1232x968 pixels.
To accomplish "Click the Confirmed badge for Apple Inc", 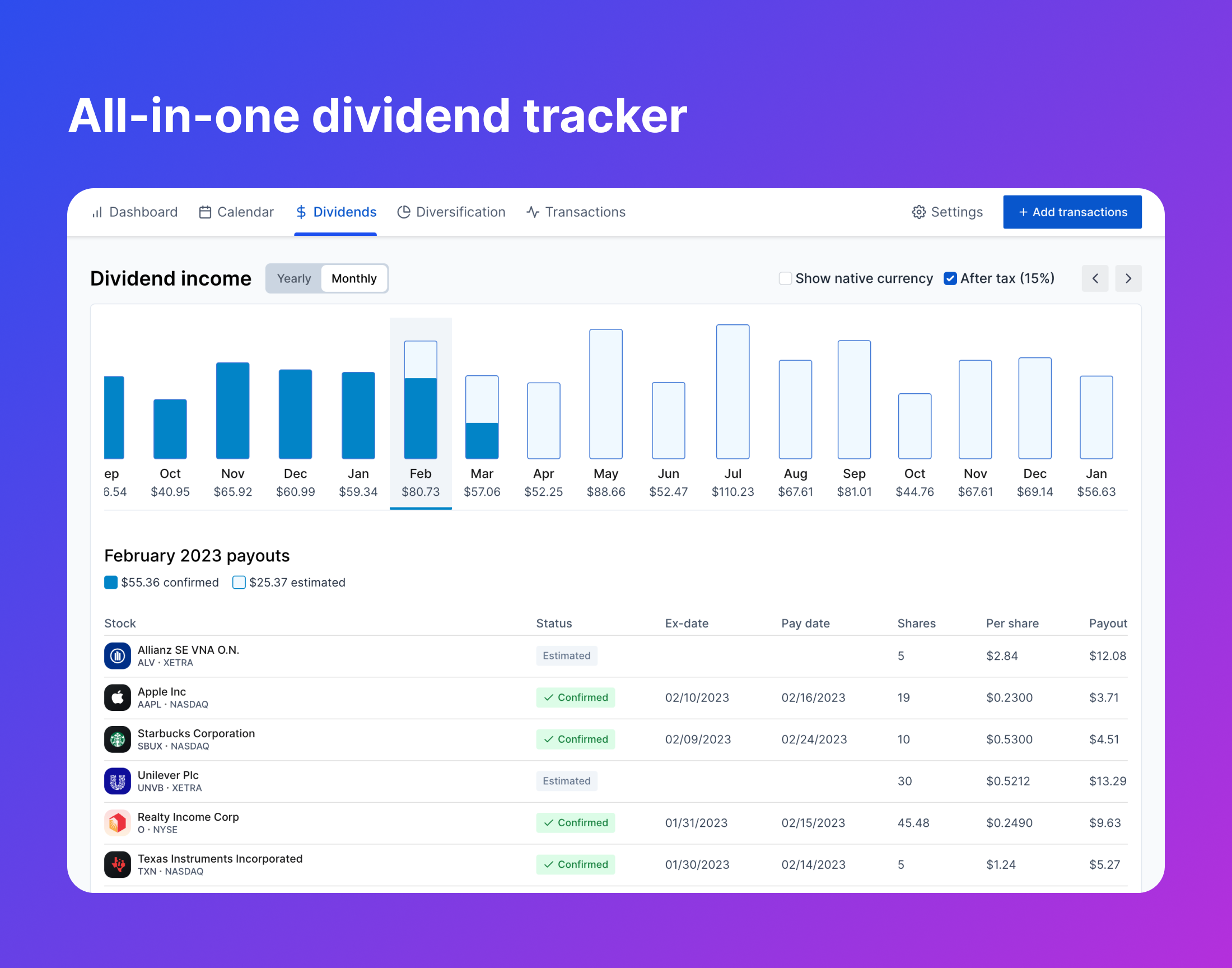I will 576,697.
